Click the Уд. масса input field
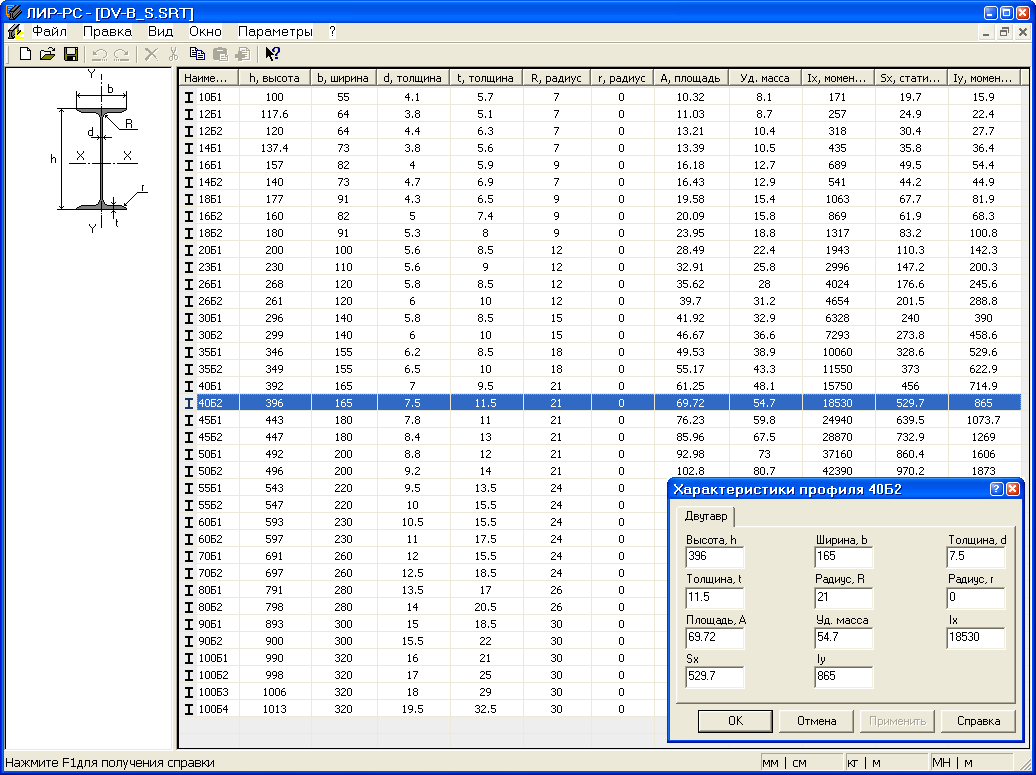 click(844, 637)
